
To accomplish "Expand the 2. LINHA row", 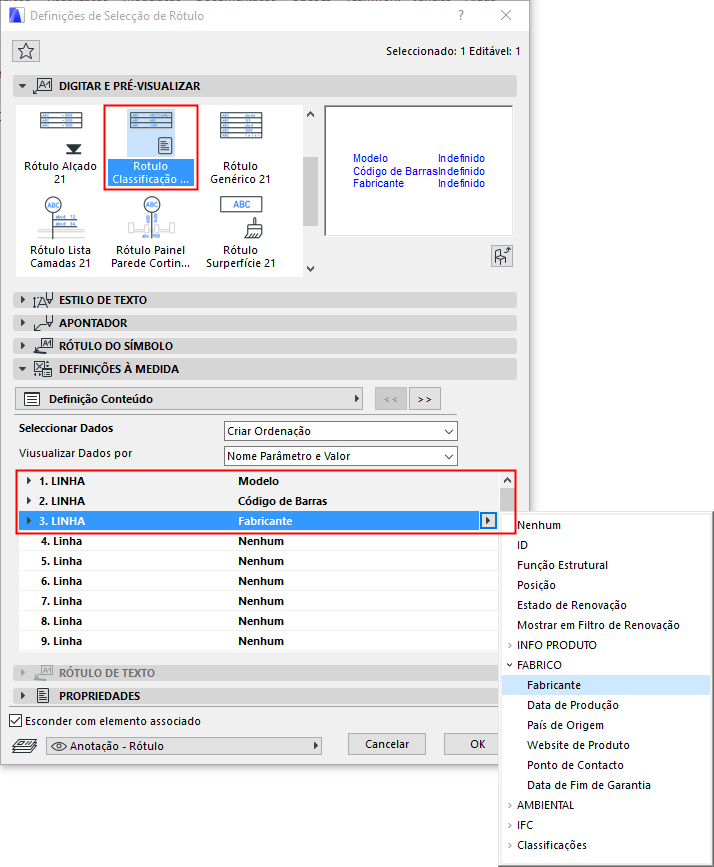I will pyautogui.click(x=29, y=501).
